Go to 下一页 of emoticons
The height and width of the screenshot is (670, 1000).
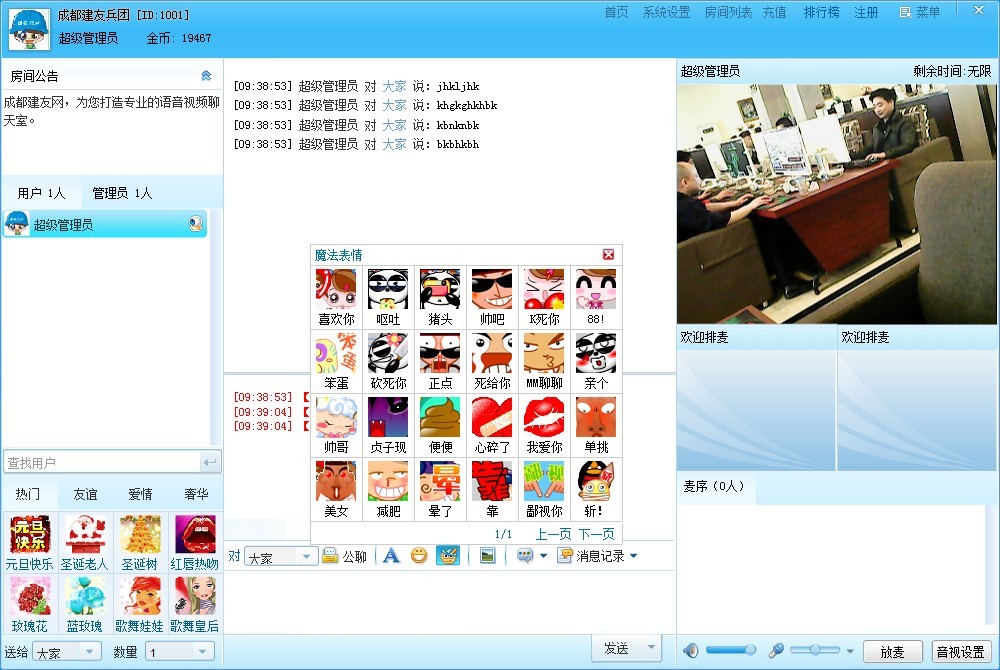[596, 534]
